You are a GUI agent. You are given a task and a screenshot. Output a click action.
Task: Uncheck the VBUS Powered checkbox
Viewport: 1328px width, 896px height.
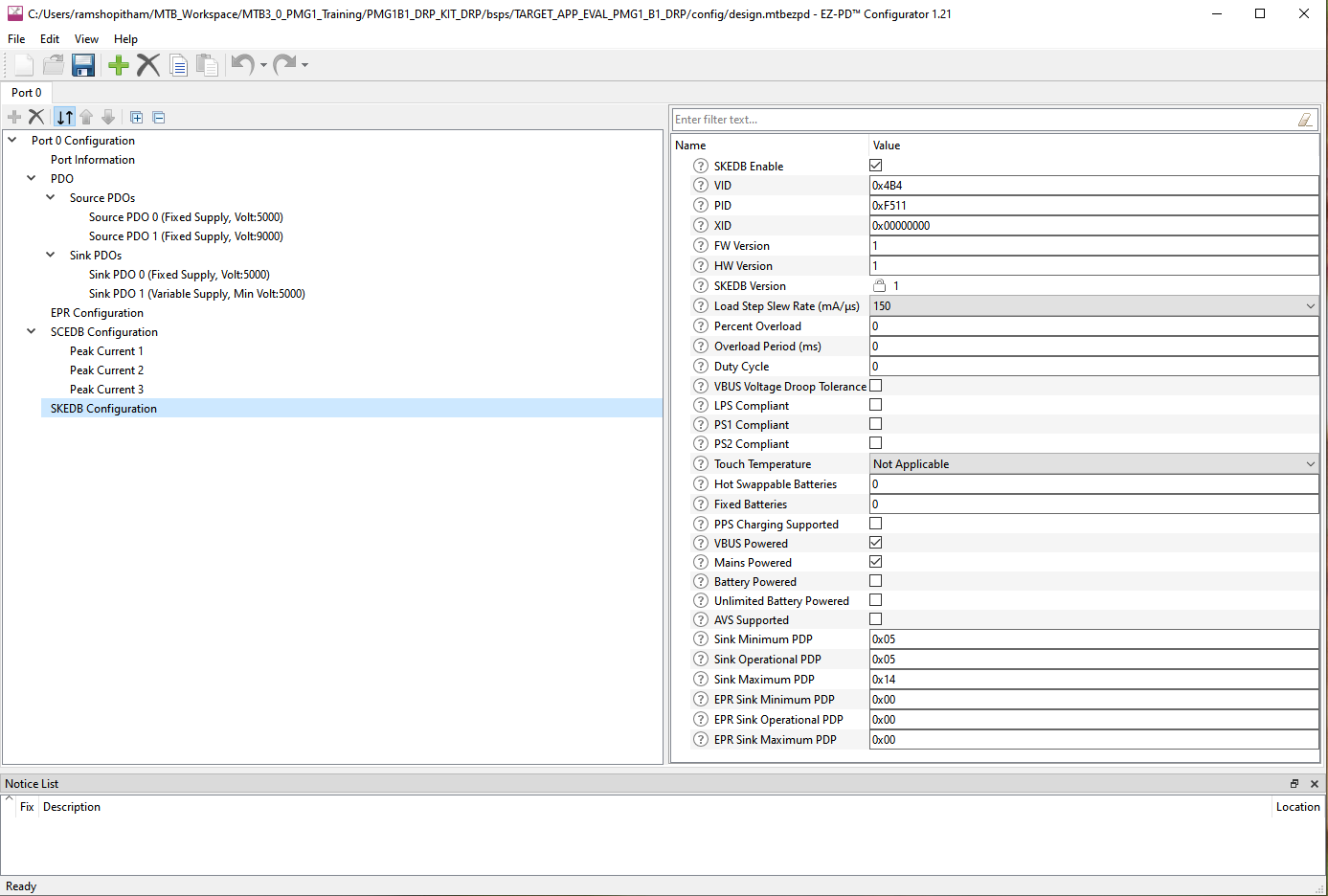tap(875, 543)
